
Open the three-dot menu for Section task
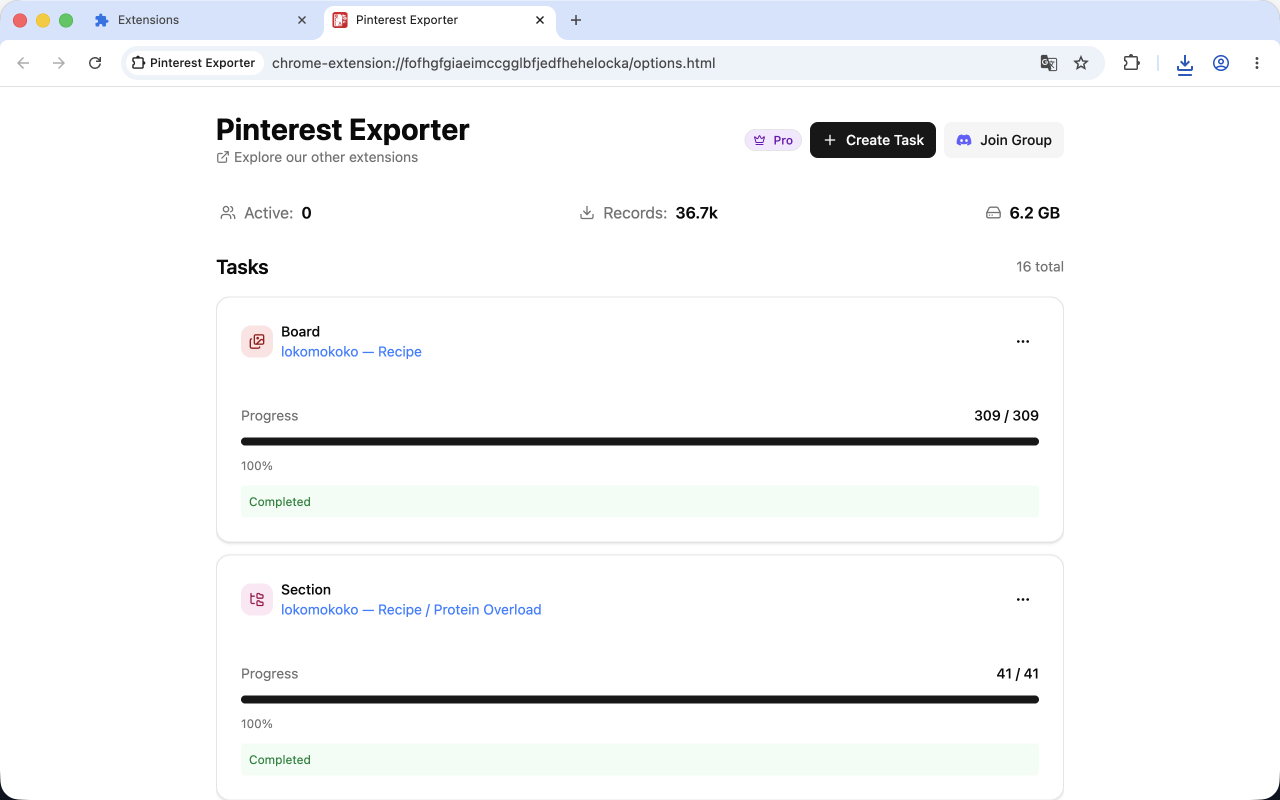pos(1023,599)
